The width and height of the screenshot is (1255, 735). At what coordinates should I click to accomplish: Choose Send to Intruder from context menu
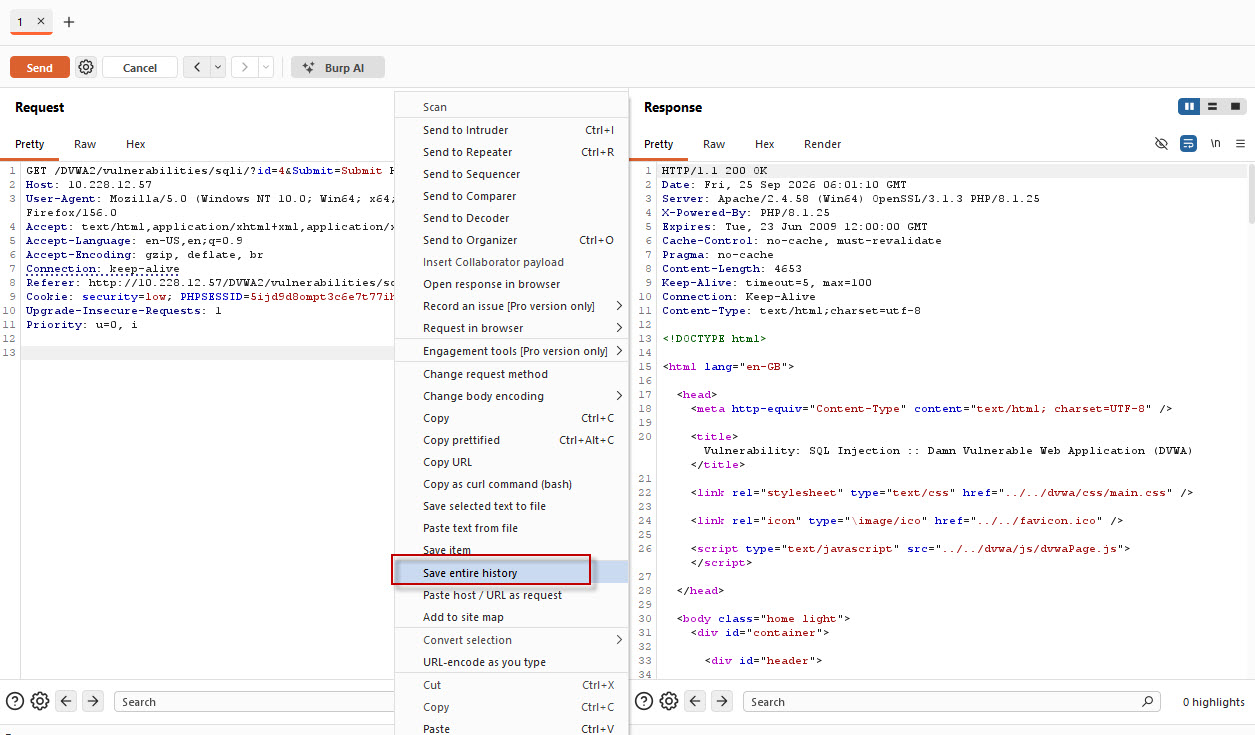tap(512, 130)
